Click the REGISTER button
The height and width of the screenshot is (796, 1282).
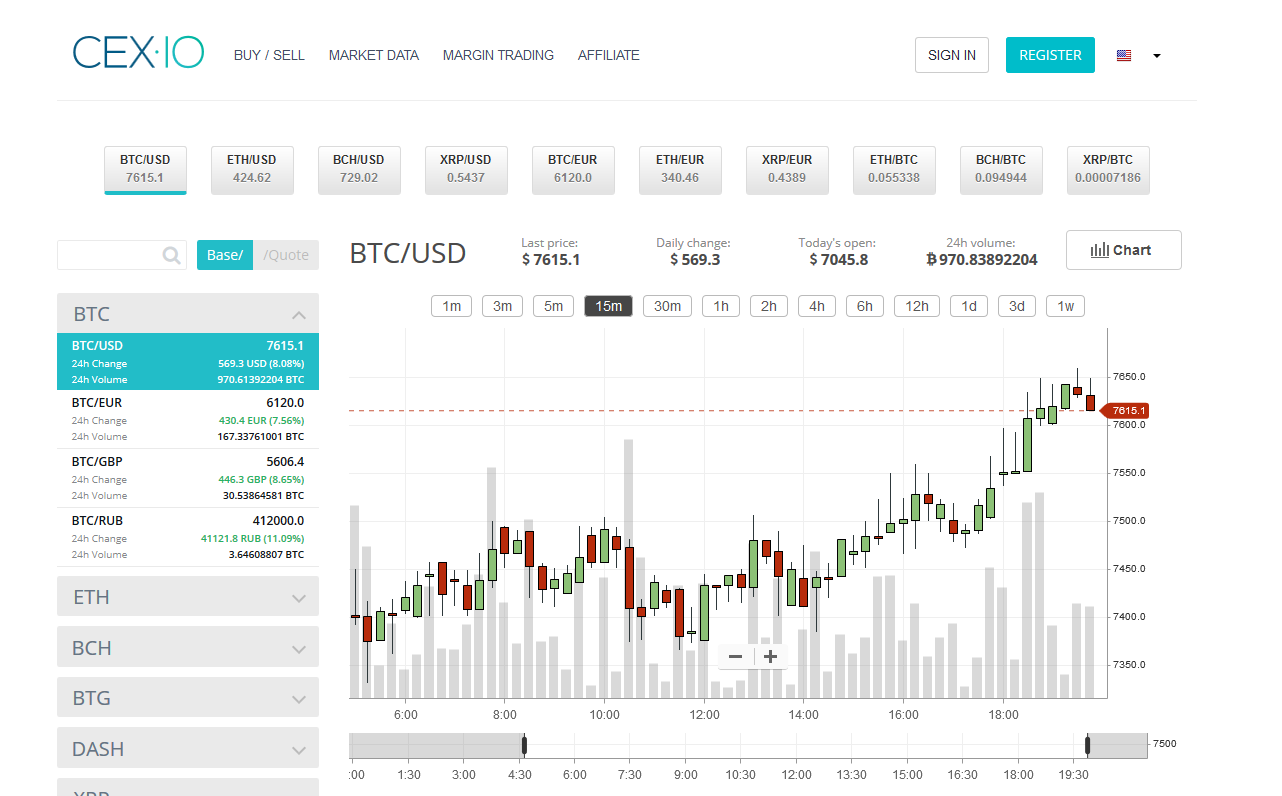[x=1050, y=55]
